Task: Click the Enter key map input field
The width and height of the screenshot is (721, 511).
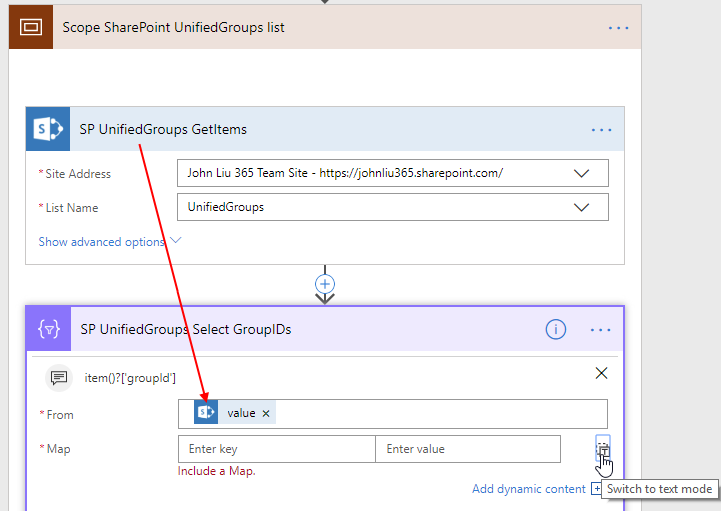Action: pos(276,449)
